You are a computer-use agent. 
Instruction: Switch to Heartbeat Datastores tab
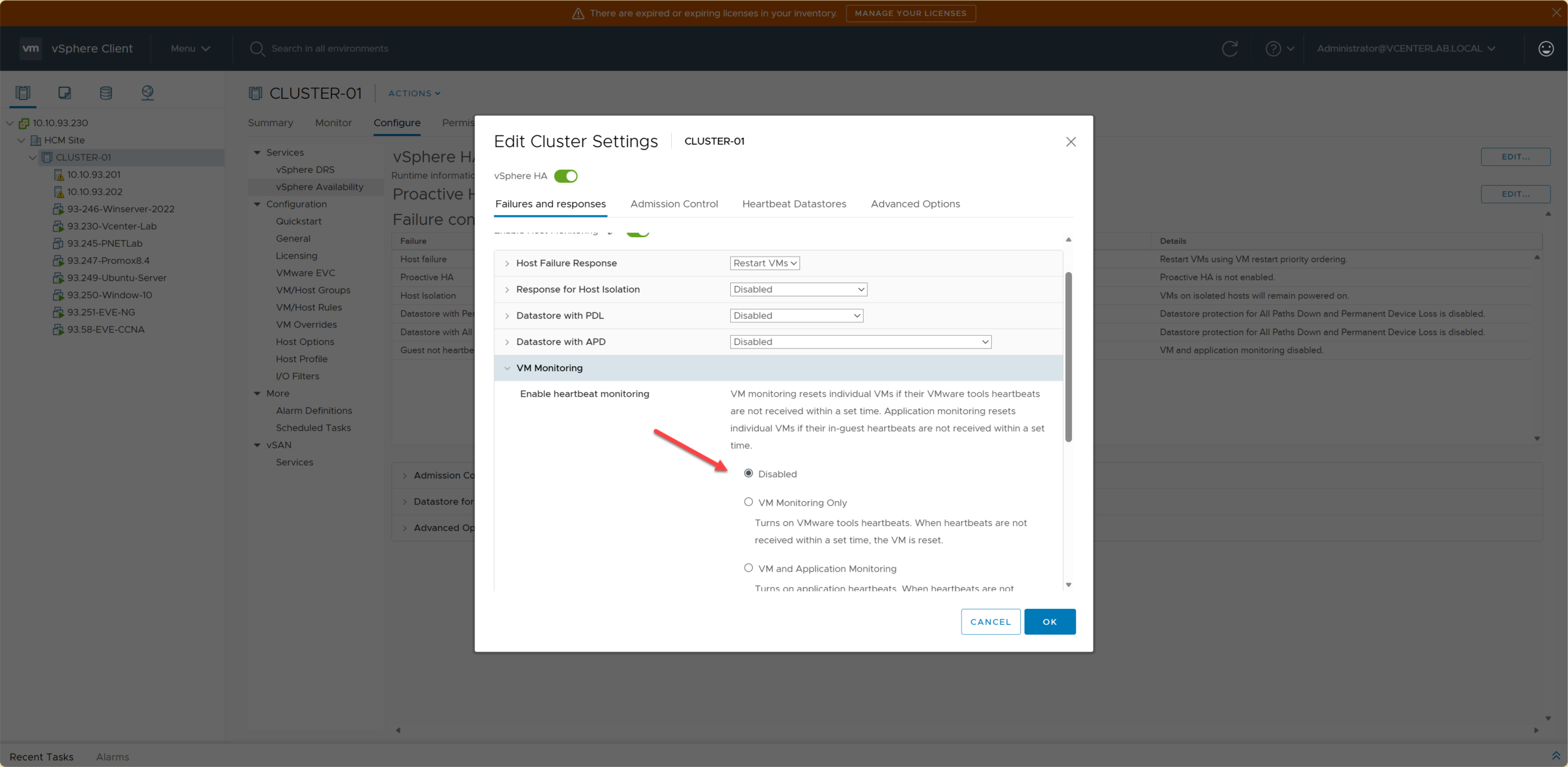[794, 204]
